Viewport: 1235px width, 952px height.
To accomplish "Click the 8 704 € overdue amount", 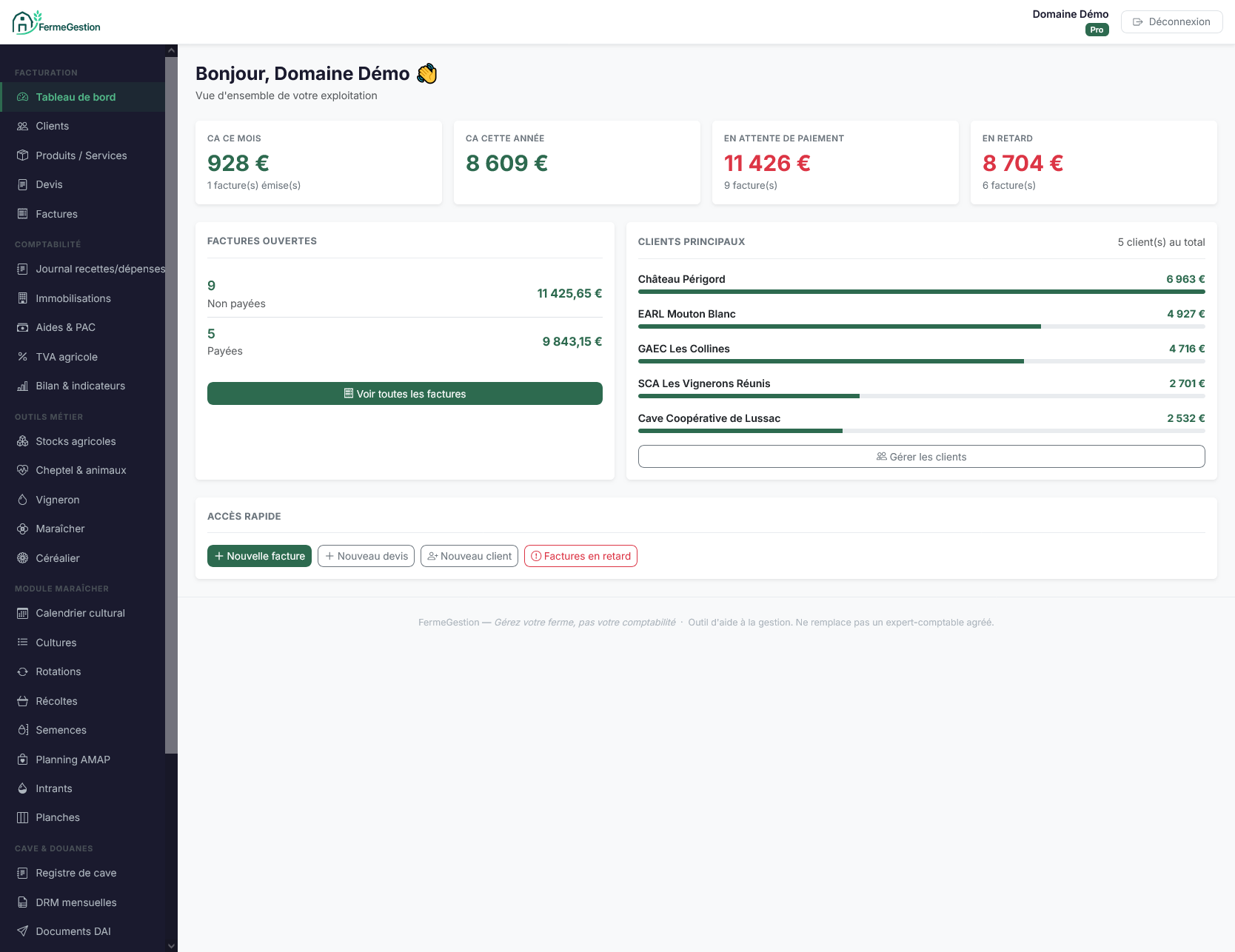I will pos(1023,163).
